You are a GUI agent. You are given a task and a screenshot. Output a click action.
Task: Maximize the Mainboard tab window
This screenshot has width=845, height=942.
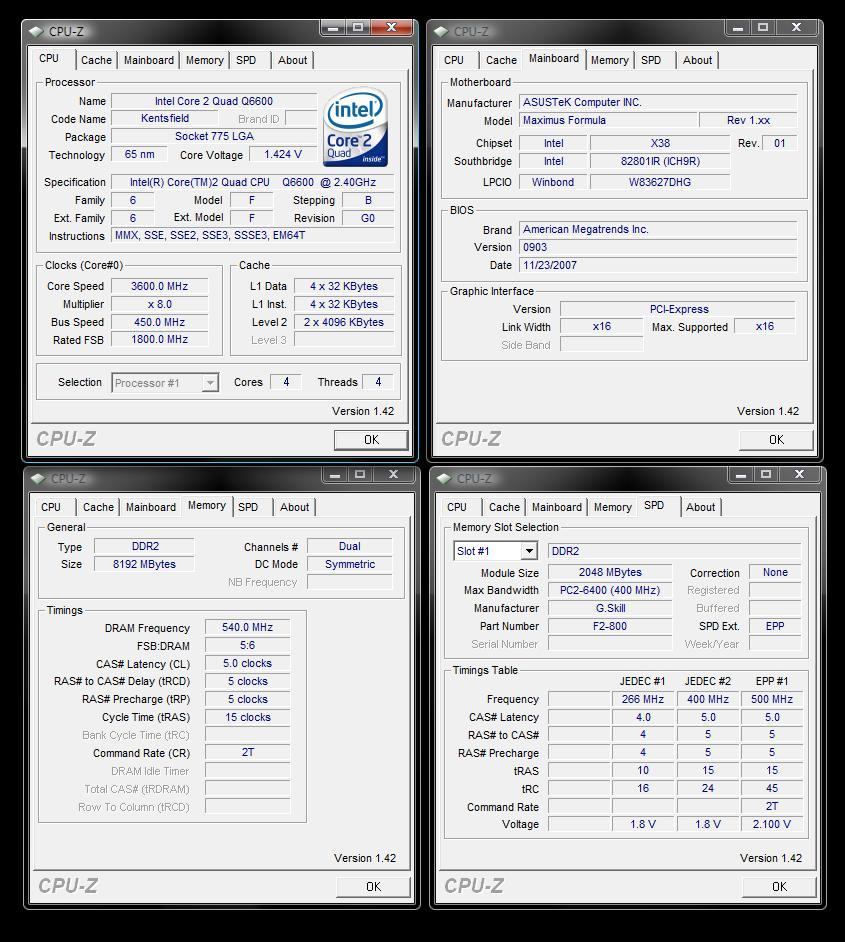[x=763, y=28]
